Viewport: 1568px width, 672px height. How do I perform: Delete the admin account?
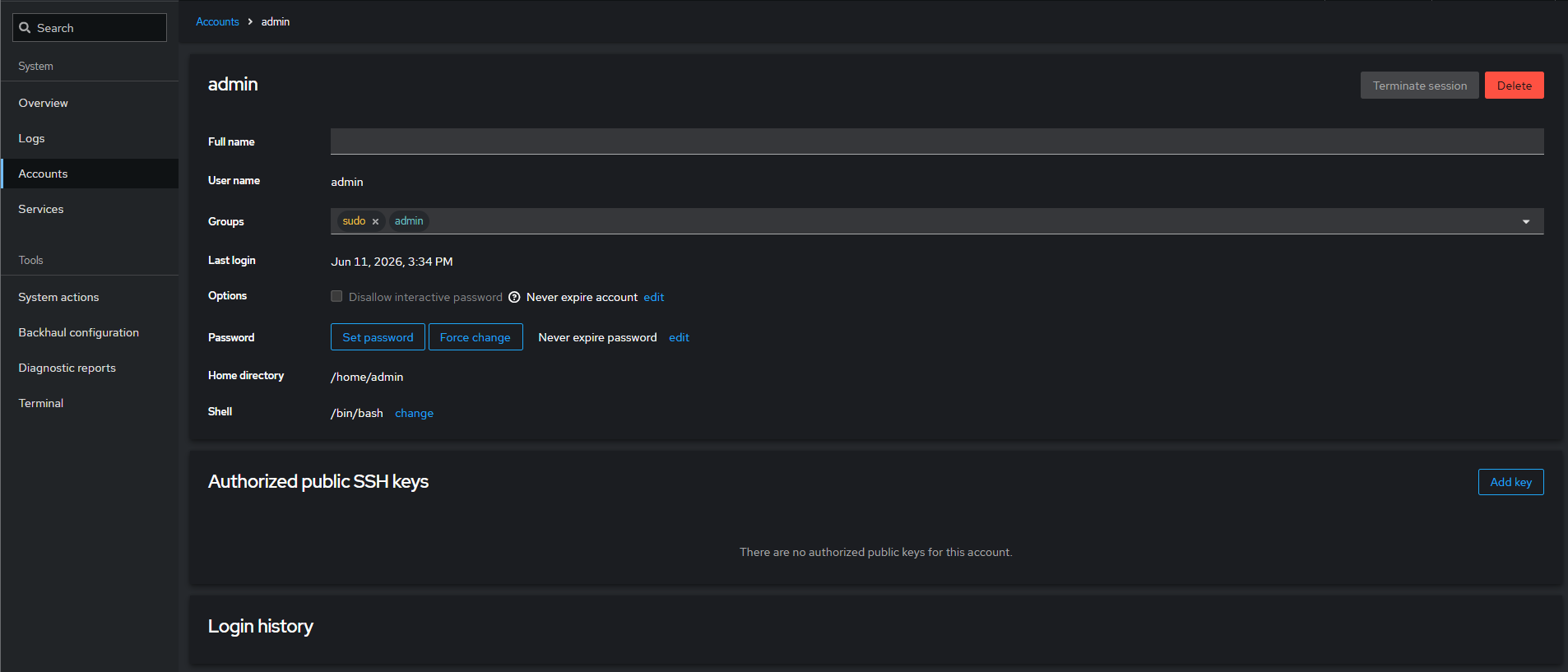click(1514, 86)
